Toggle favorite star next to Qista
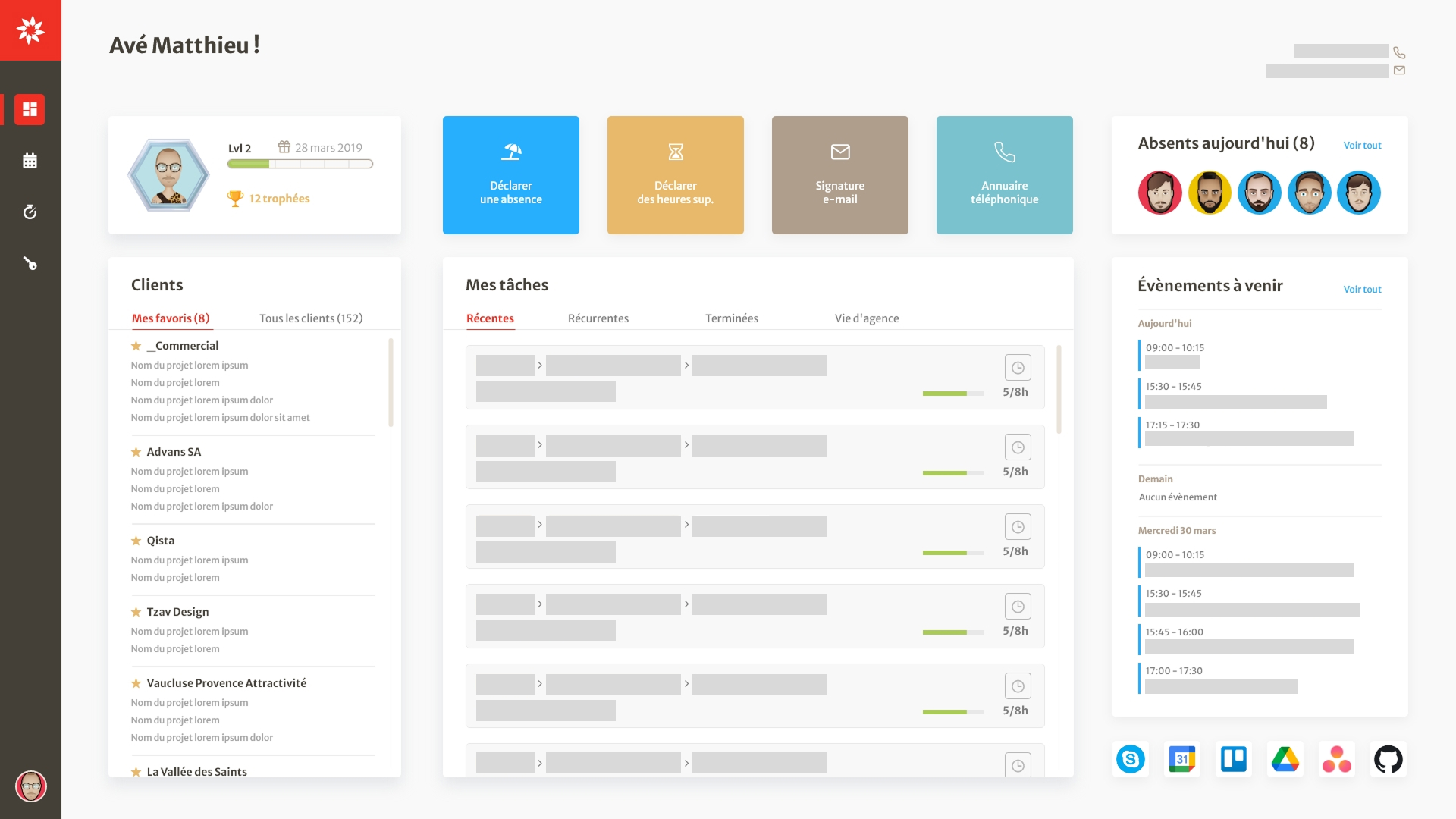 point(136,541)
